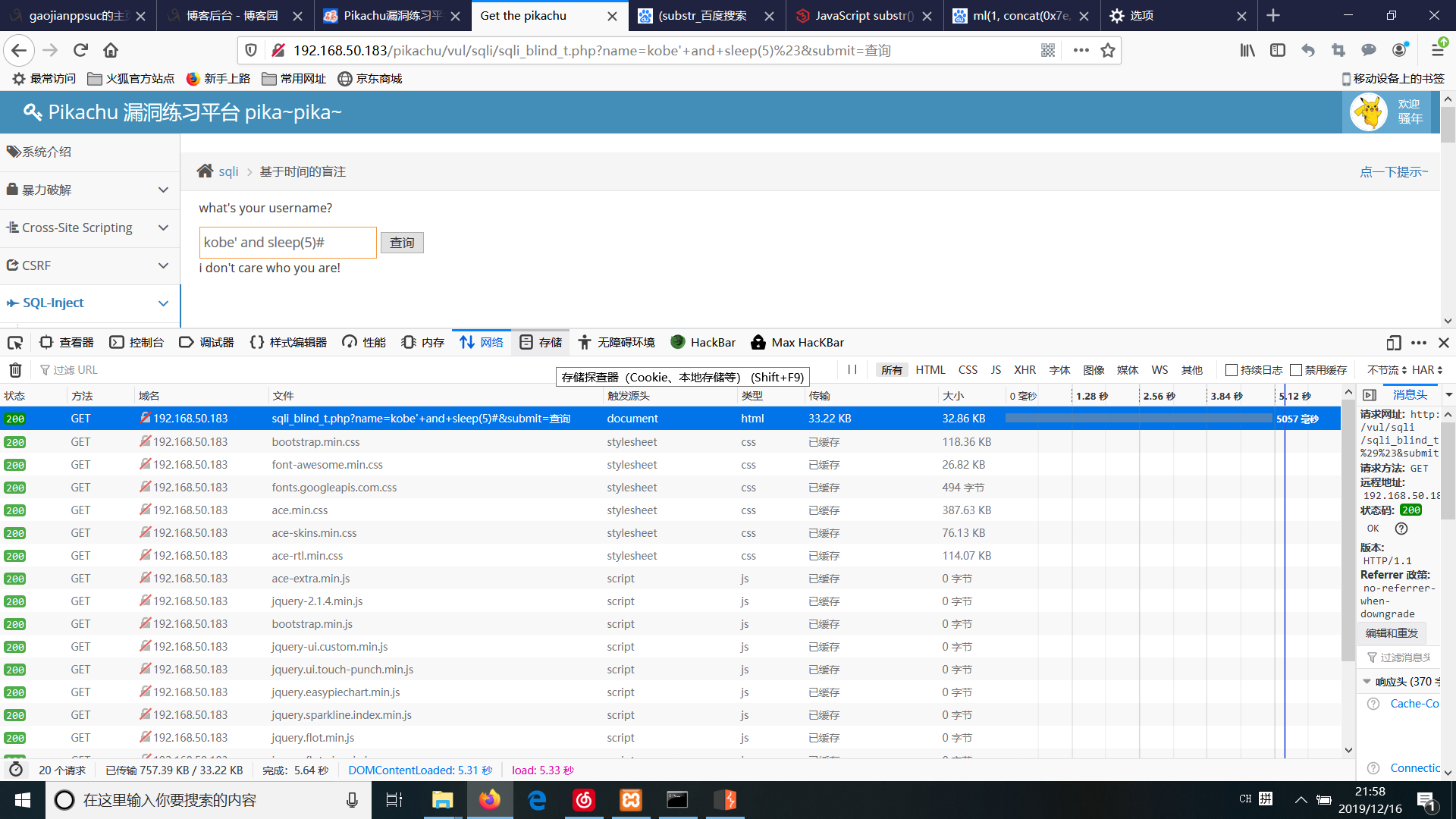Click the username input field
The image size is (1456, 819).
287,243
